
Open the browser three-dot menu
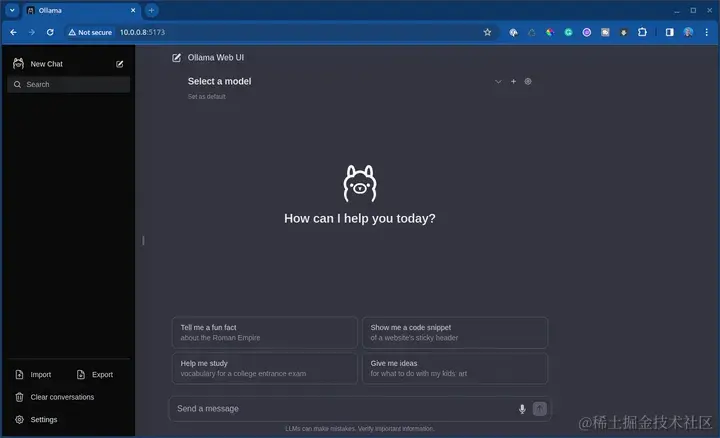[707, 32]
